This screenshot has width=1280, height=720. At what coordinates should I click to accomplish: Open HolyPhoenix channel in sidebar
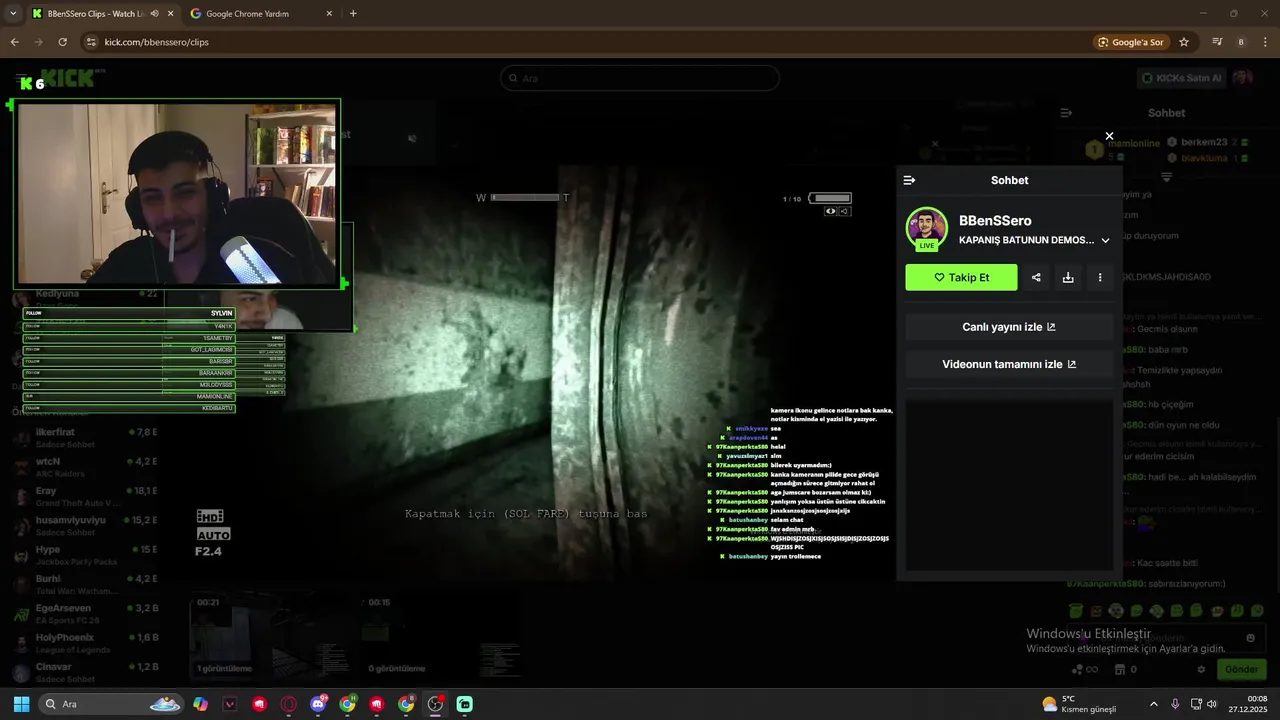[84, 642]
